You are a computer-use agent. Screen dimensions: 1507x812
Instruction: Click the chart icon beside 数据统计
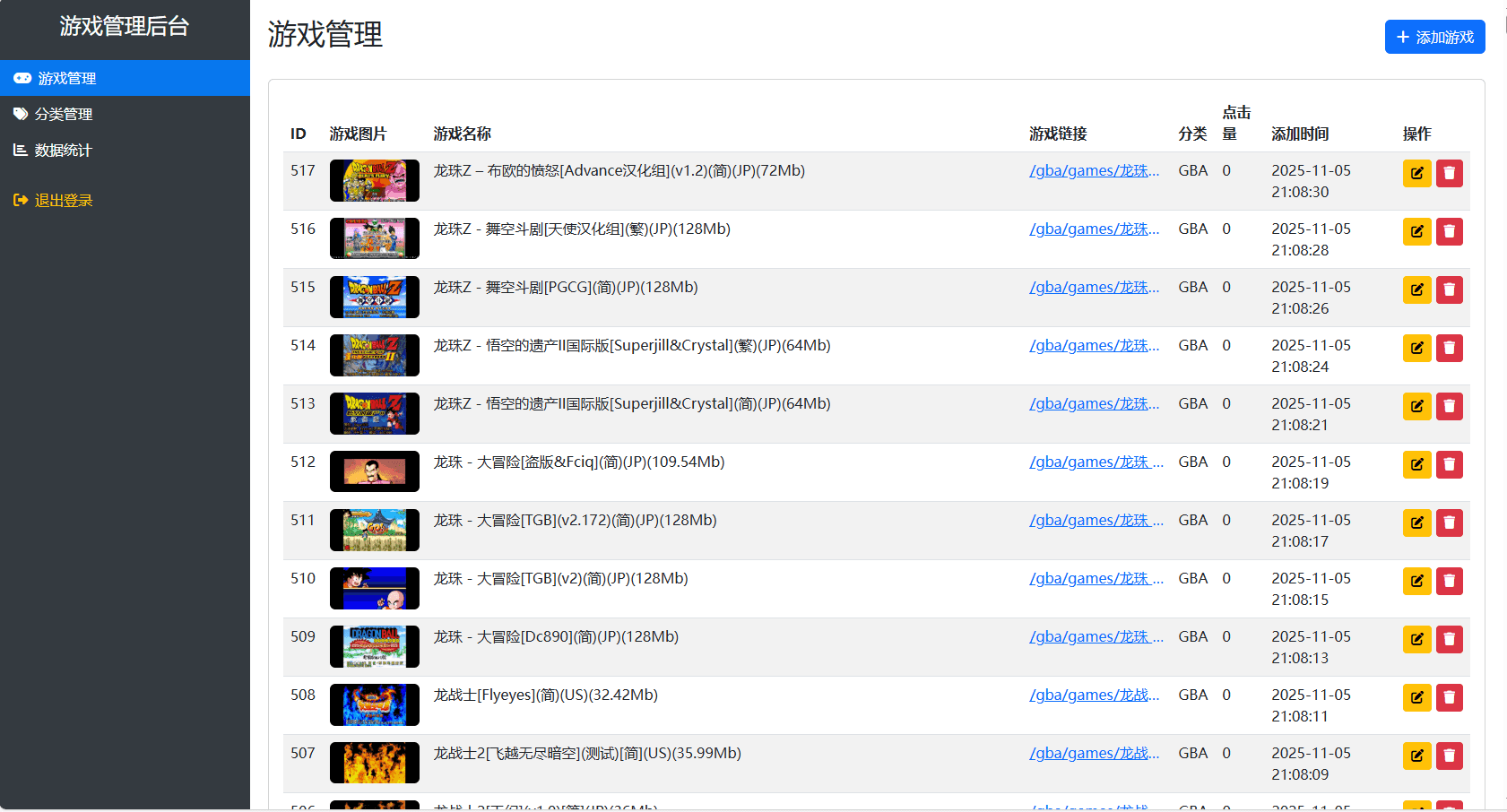[x=21, y=150]
